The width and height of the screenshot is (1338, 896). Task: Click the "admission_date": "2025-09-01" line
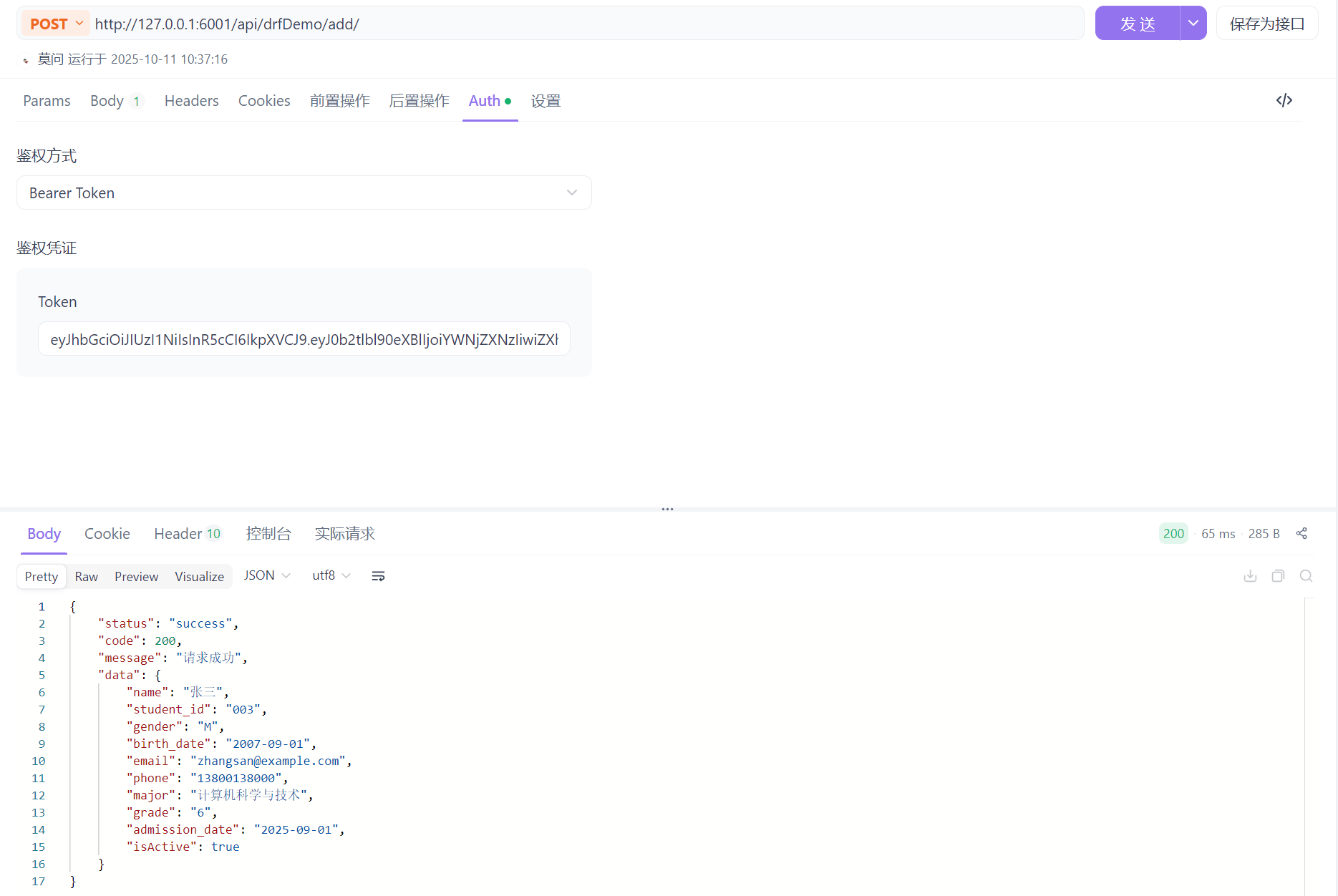(x=236, y=829)
